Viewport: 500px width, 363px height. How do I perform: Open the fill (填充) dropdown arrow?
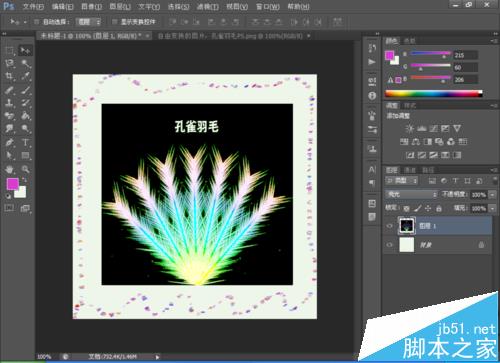tap(492, 208)
